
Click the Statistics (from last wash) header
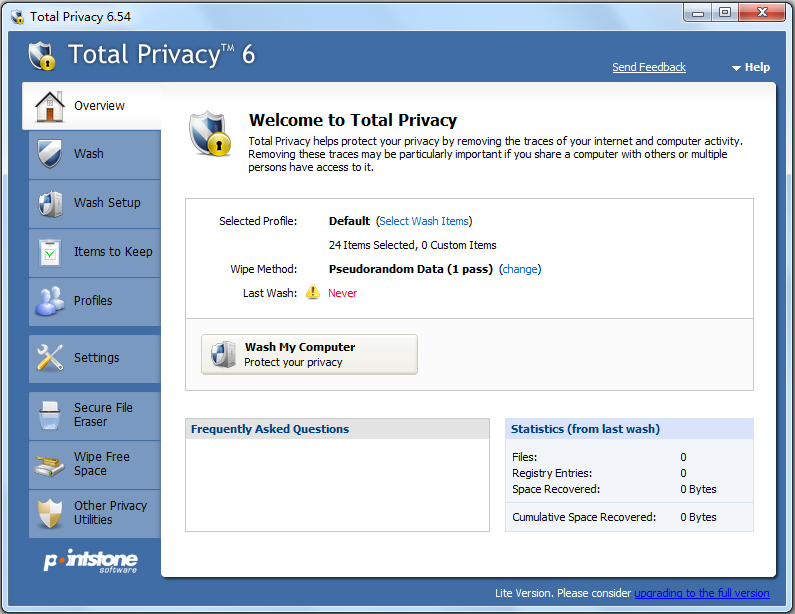(629, 429)
